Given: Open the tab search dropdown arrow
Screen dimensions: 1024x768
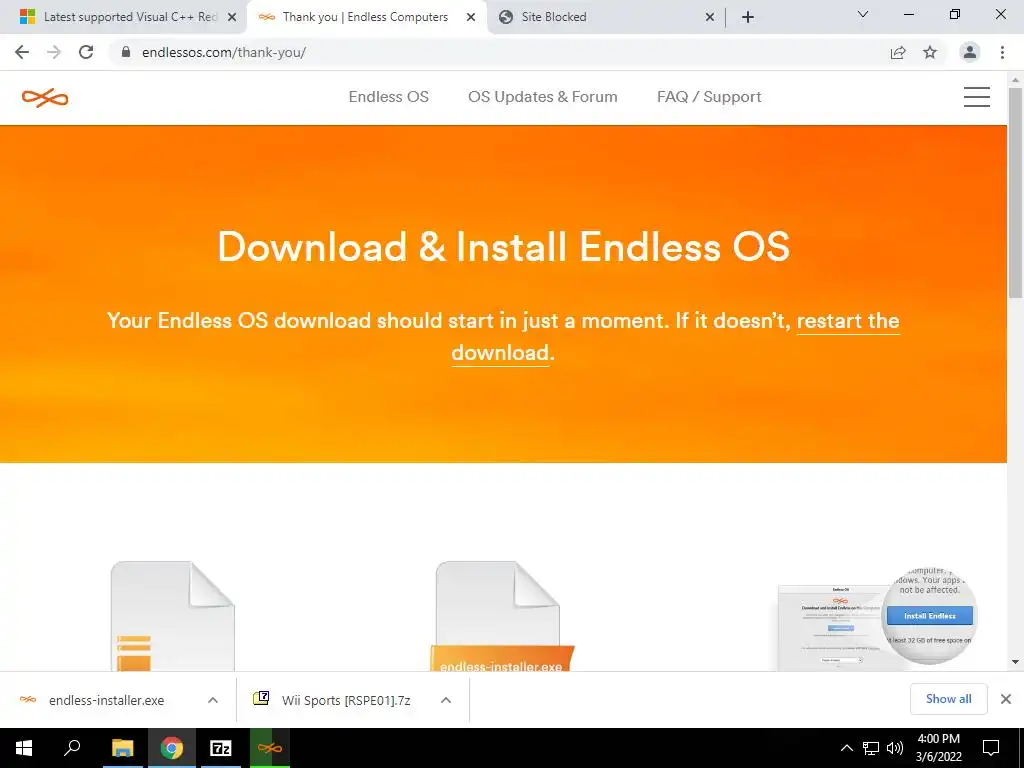Looking at the screenshot, I should click(x=863, y=14).
